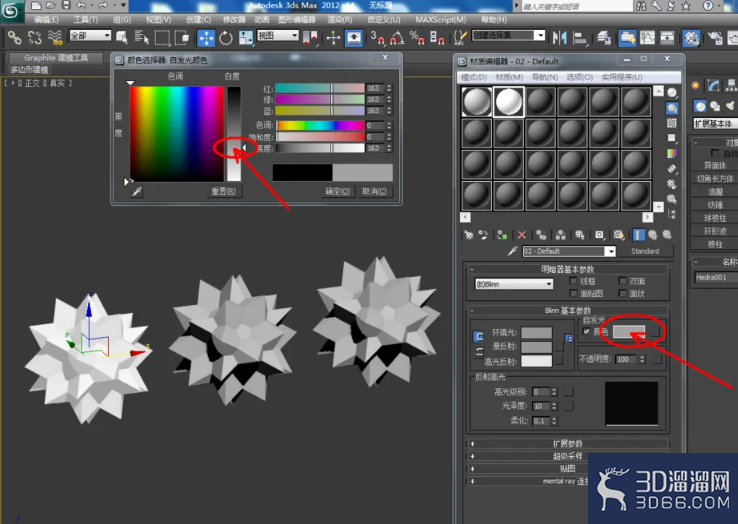Click the Select and Link chain icon

coord(15,38)
